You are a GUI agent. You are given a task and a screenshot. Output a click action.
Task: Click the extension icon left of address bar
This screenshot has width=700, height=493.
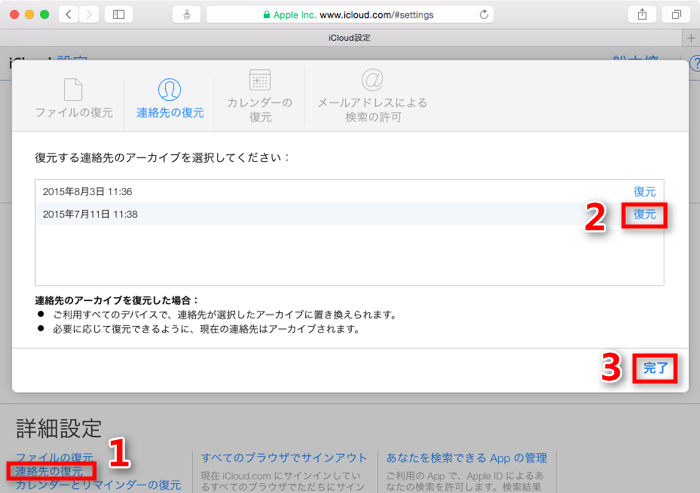187,15
